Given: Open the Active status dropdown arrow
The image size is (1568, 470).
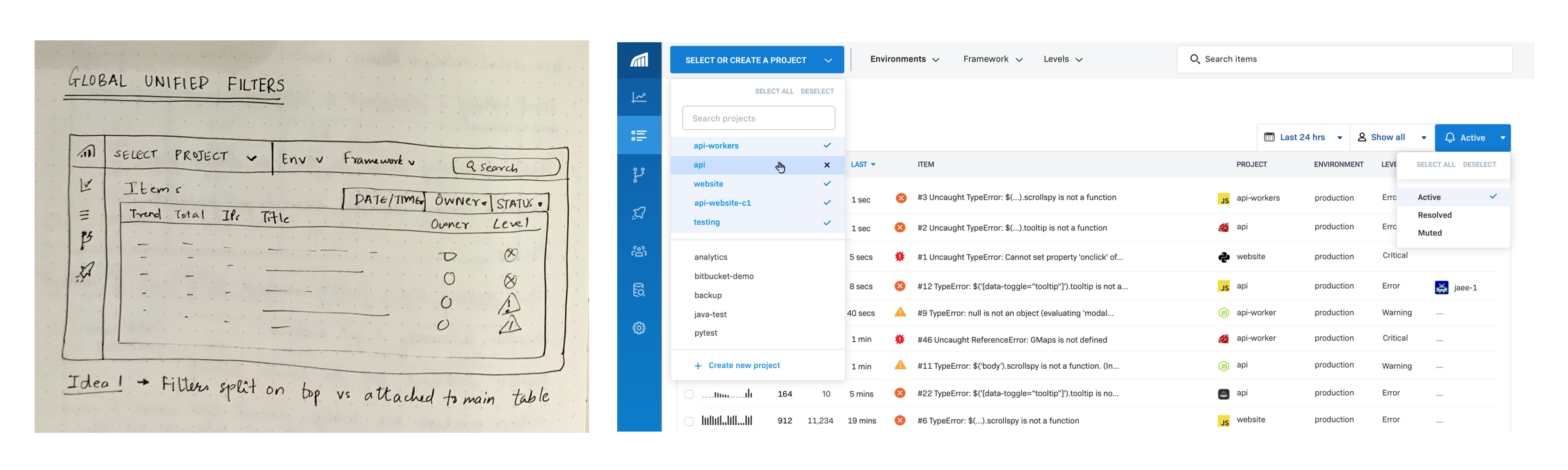Looking at the screenshot, I should point(1503,138).
